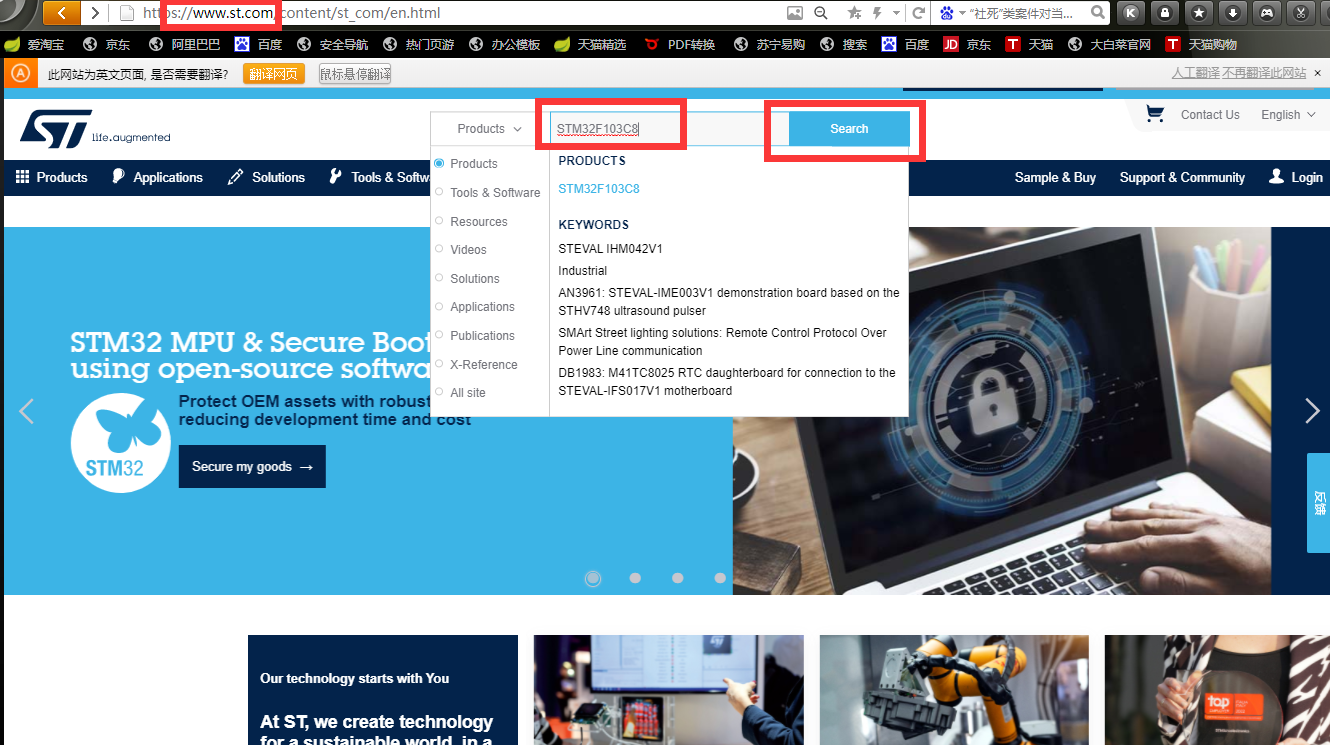Open the English language dropdown
The height and width of the screenshot is (745, 1330).
point(1288,115)
